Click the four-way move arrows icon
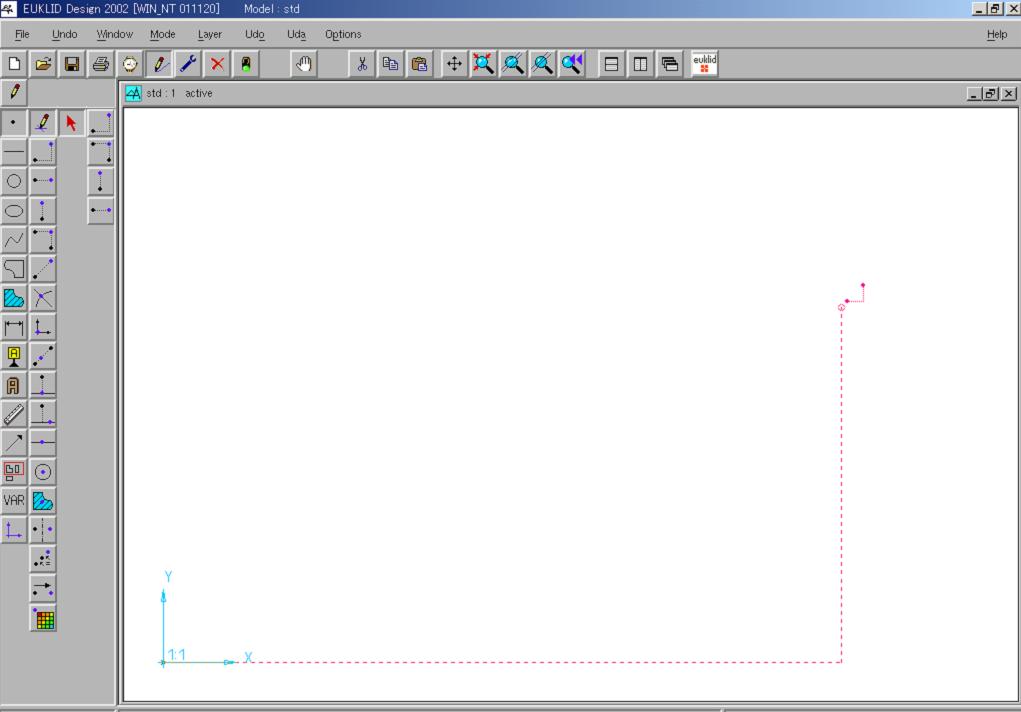 454,64
